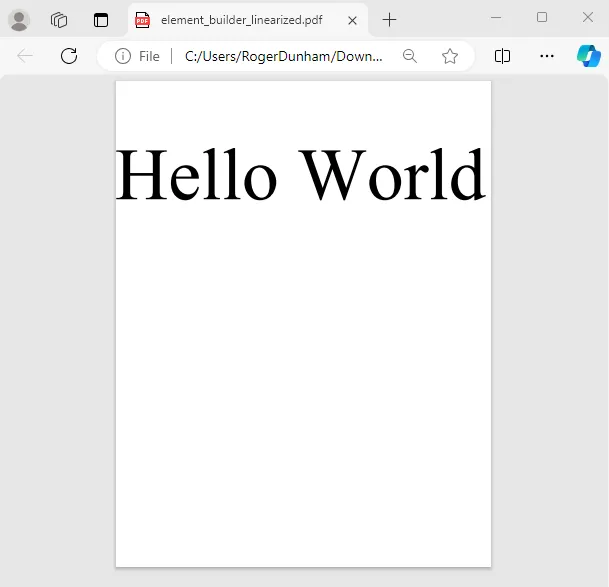Open Settings and more ellipsis menu
Viewport: 609px width, 587px height.
547,56
